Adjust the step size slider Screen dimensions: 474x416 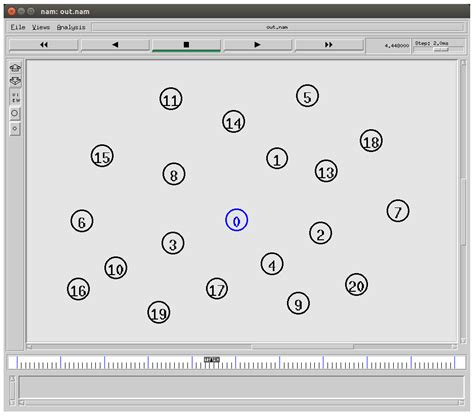coord(441,50)
